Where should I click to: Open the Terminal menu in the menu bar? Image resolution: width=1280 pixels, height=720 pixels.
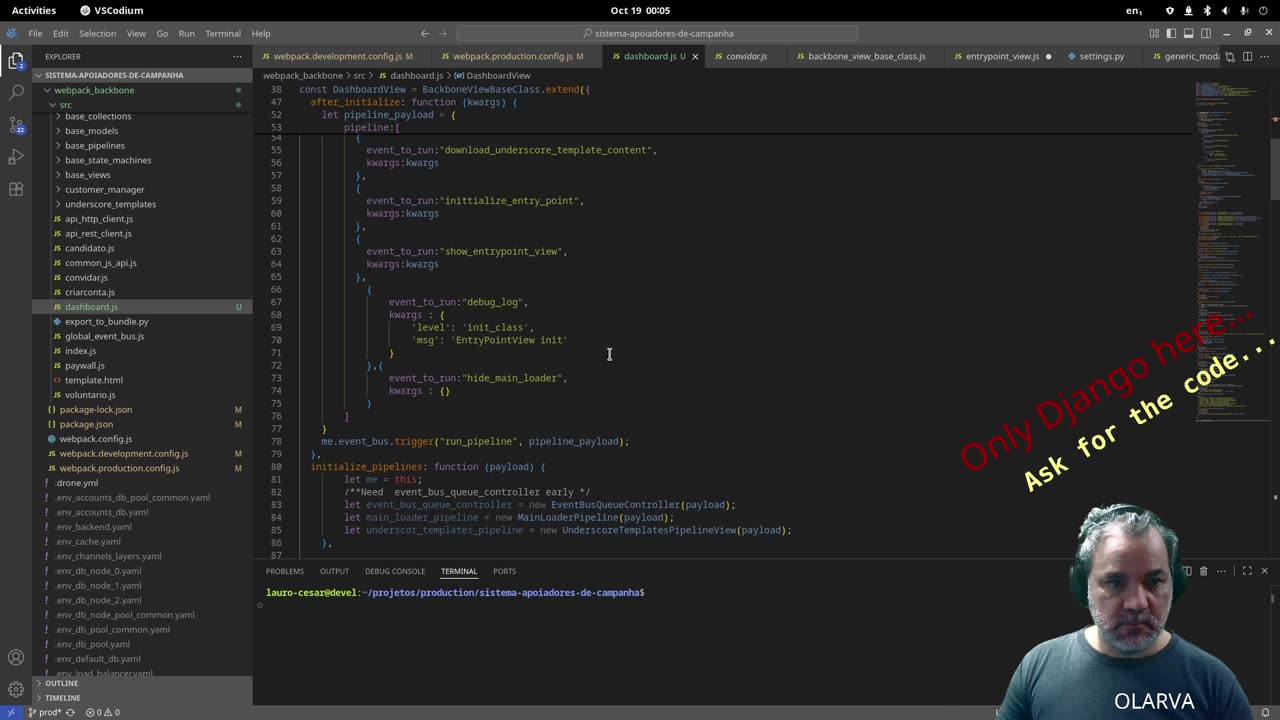222,34
